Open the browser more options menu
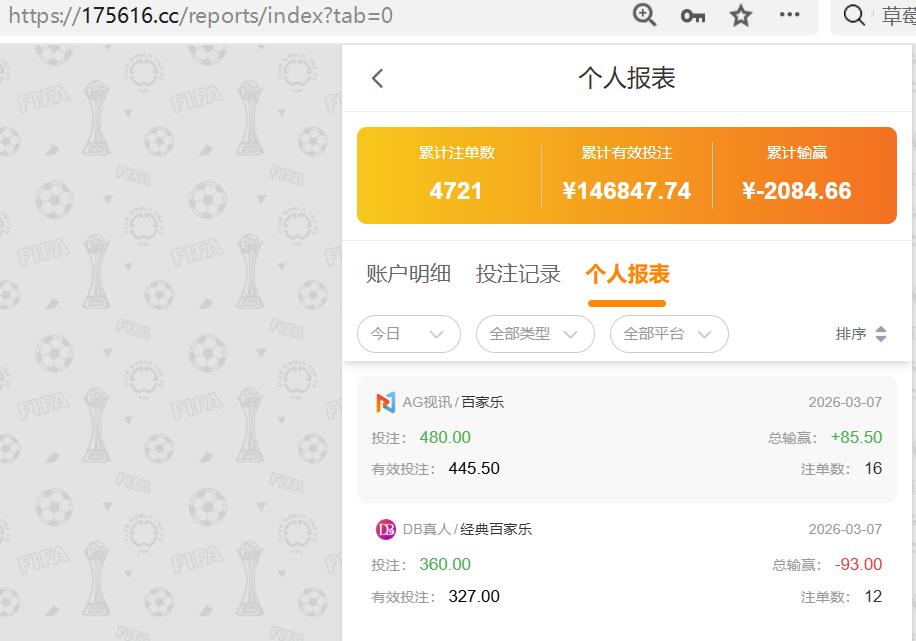916x641 pixels. tap(789, 16)
